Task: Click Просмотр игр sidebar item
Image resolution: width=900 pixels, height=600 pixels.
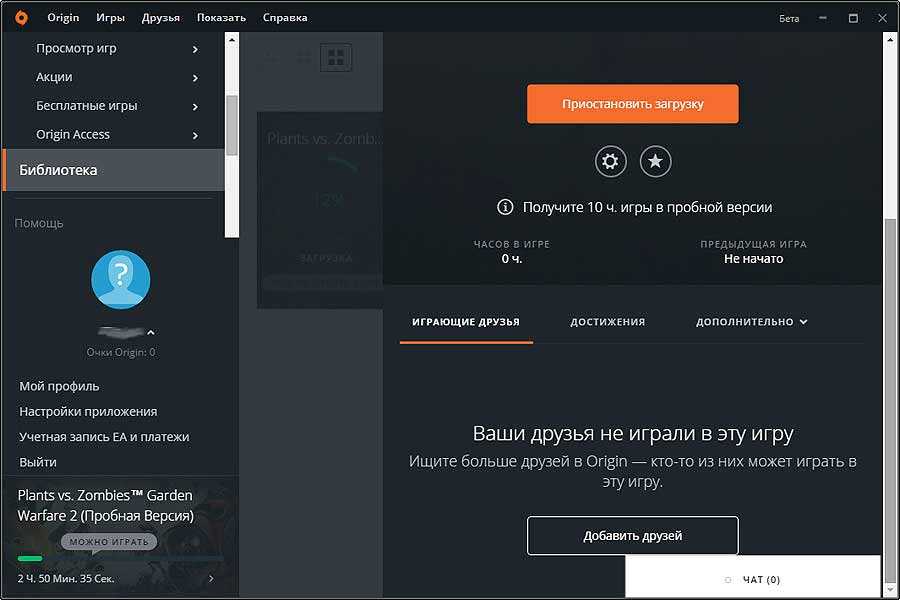Action: point(76,48)
